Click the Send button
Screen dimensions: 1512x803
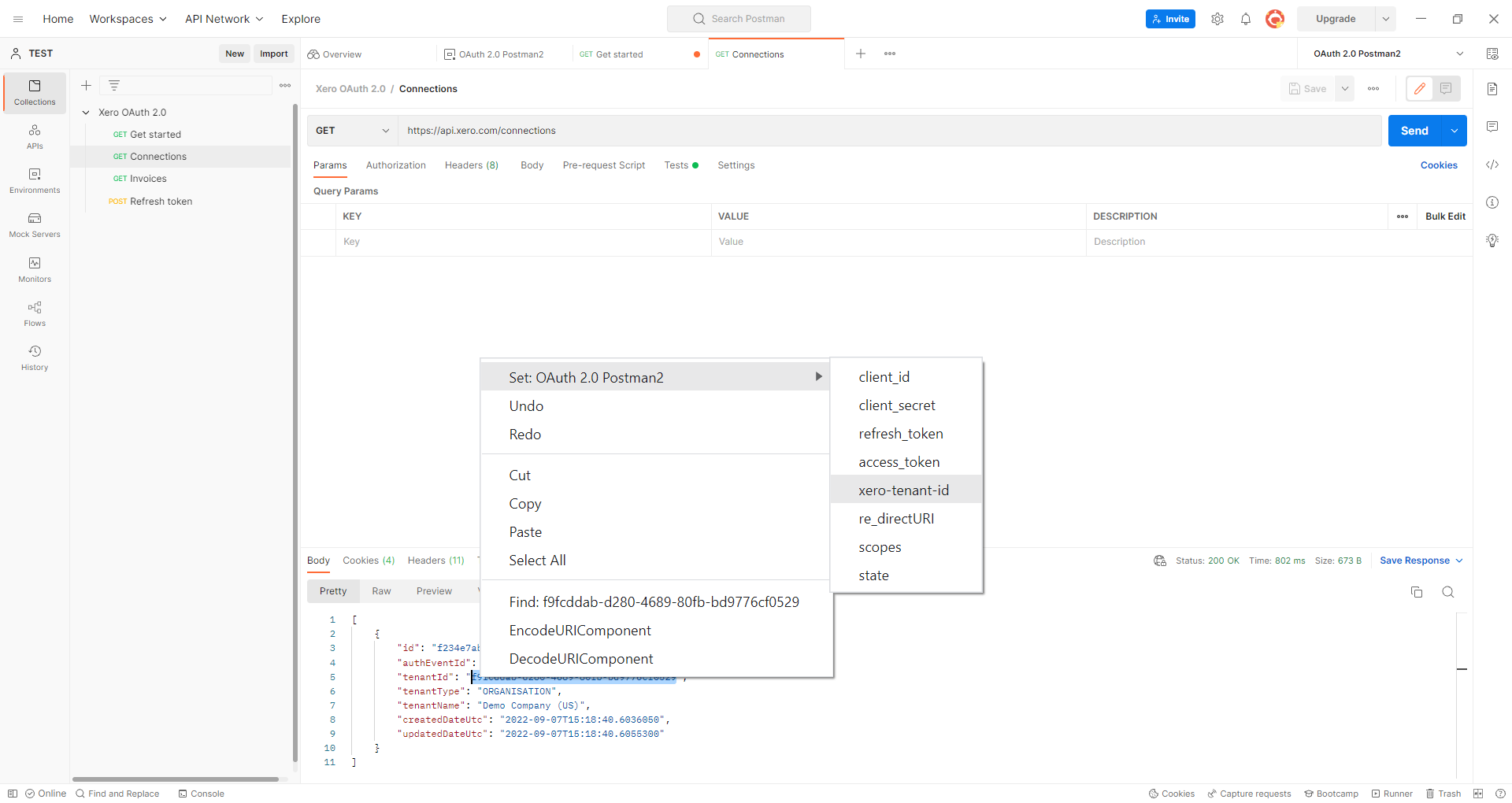[1415, 131]
